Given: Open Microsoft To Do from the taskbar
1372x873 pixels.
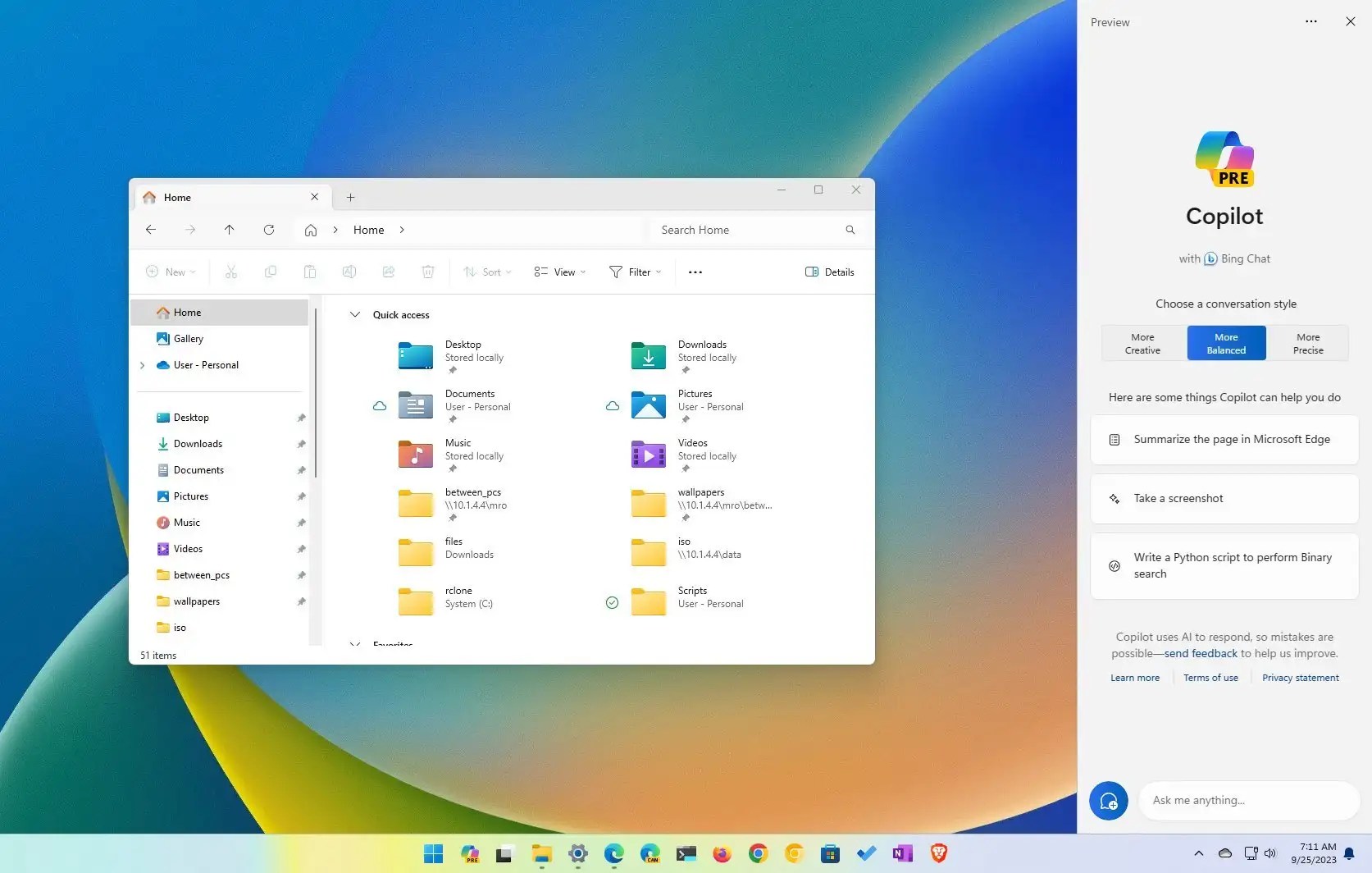Looking at the screenshot, I should [x=866, y=854].
